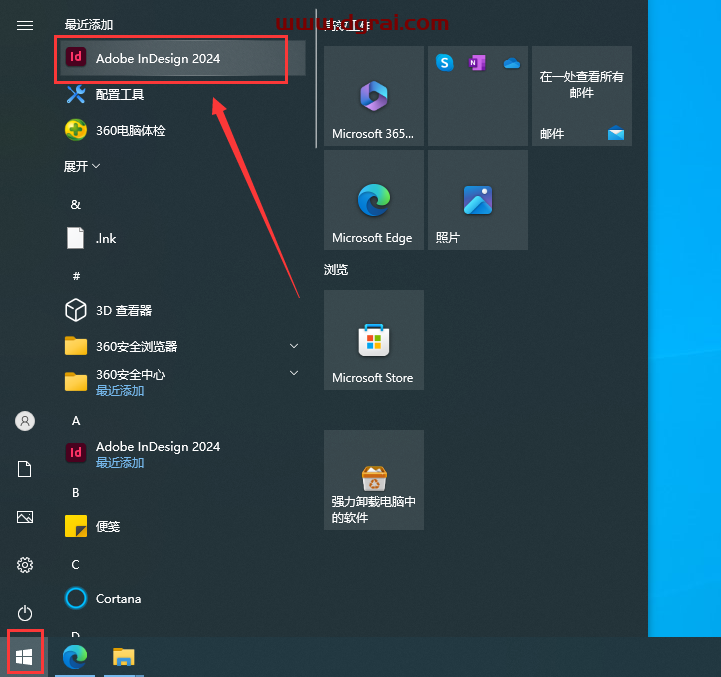Open the Microsoft Store tile

coord(374,340)
